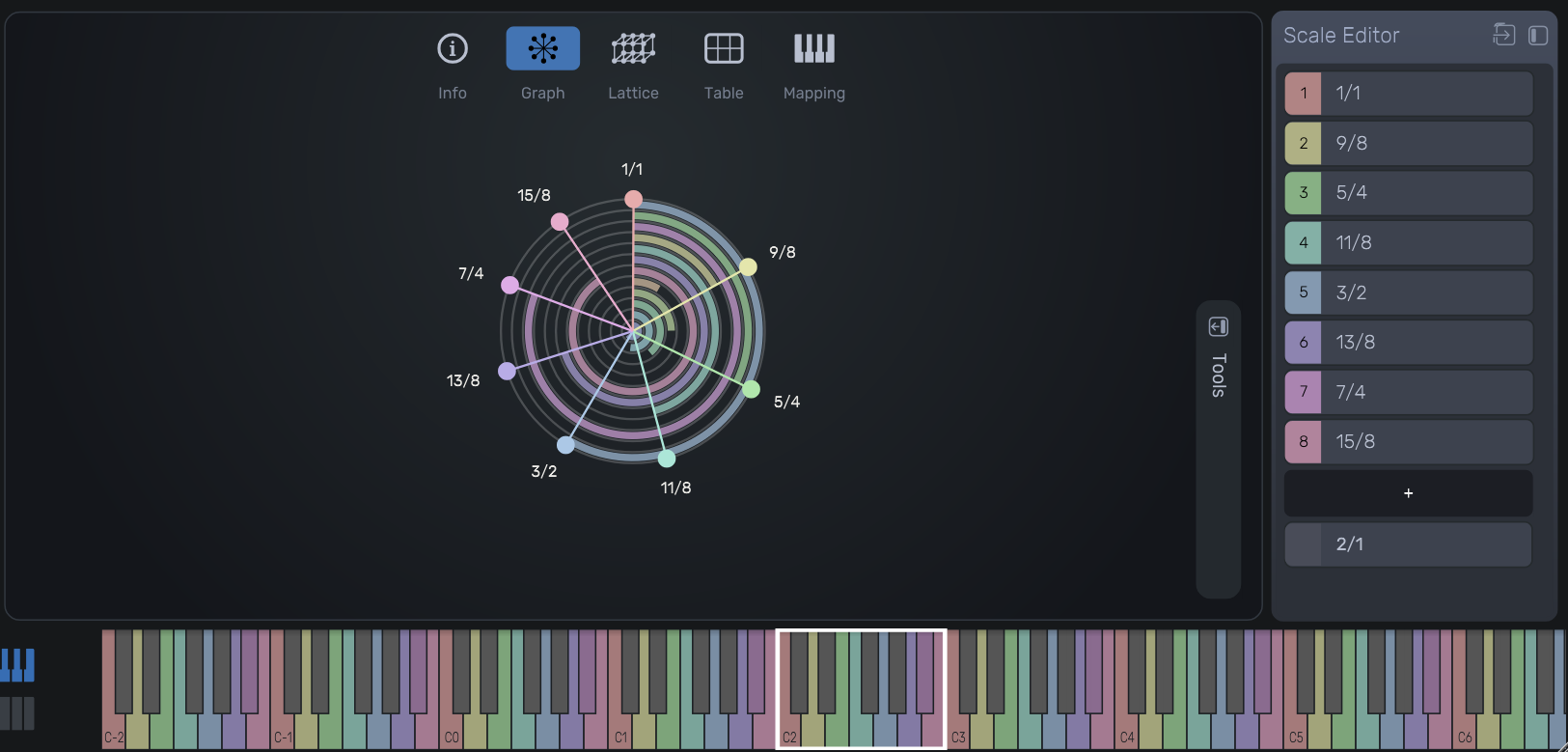
Task: Click the 15/8 node on the graph
Action: 560,222
